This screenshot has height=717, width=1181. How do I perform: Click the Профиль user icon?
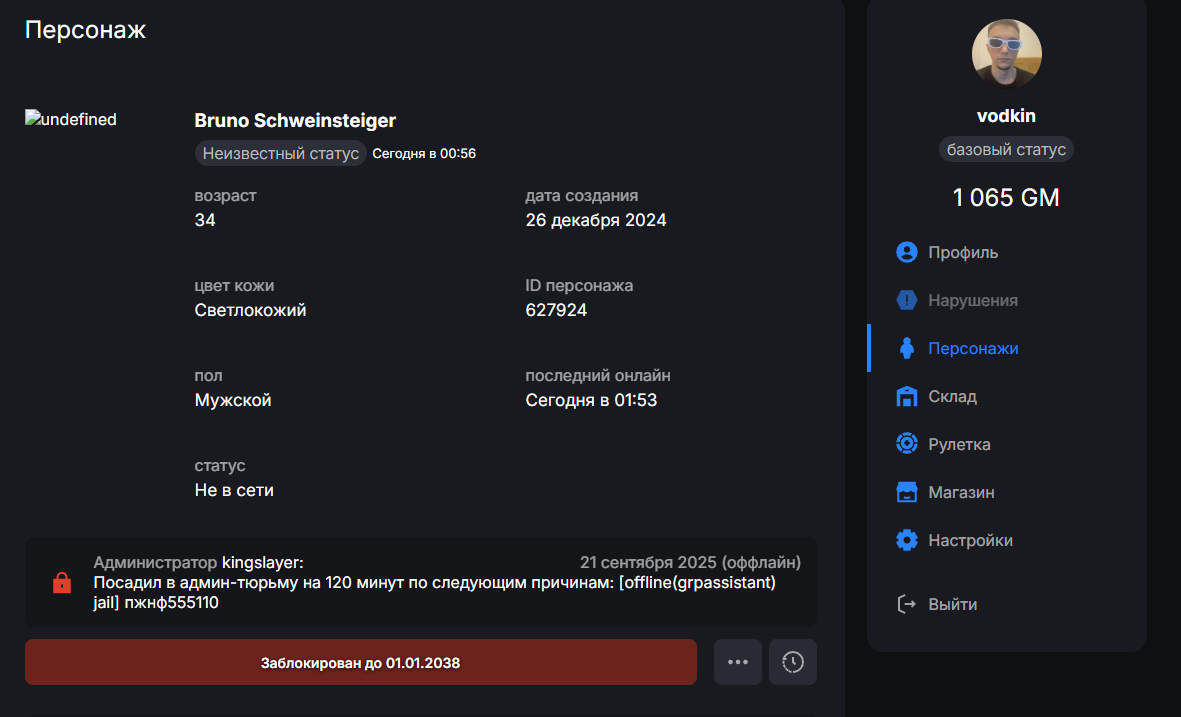[907, 252]
